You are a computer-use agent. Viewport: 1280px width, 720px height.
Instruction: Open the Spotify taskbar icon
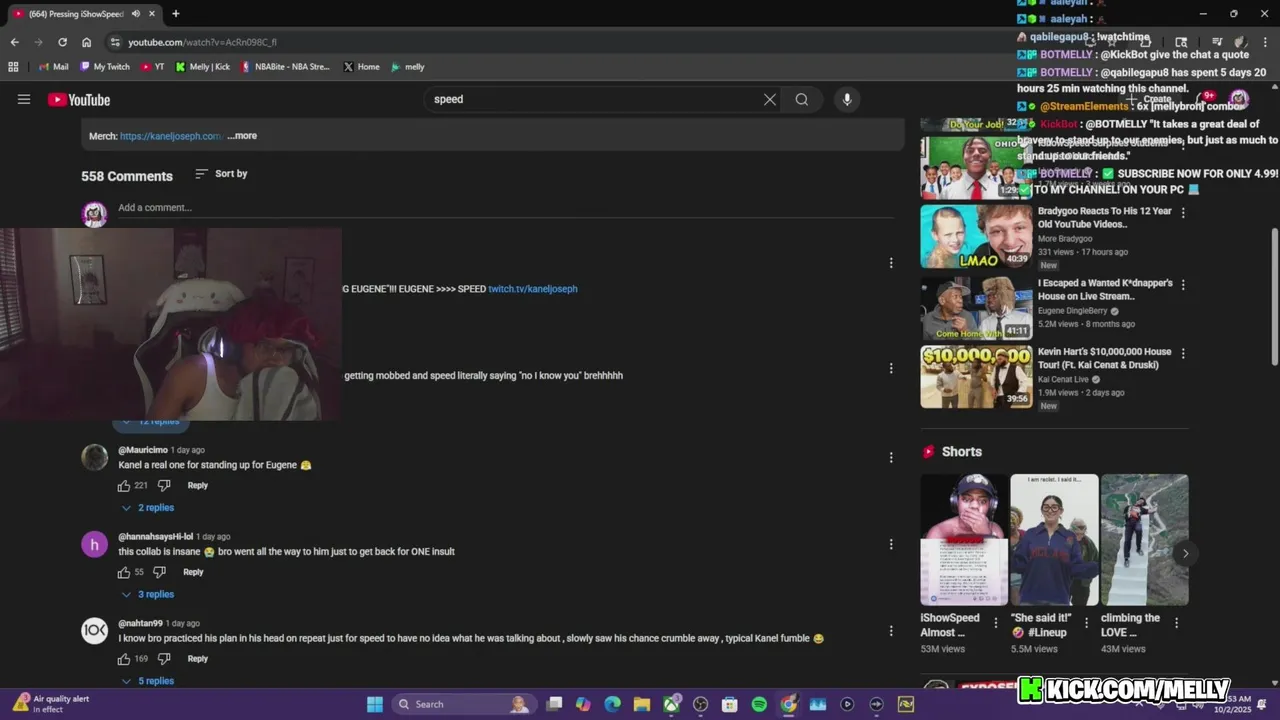[759, 704]
